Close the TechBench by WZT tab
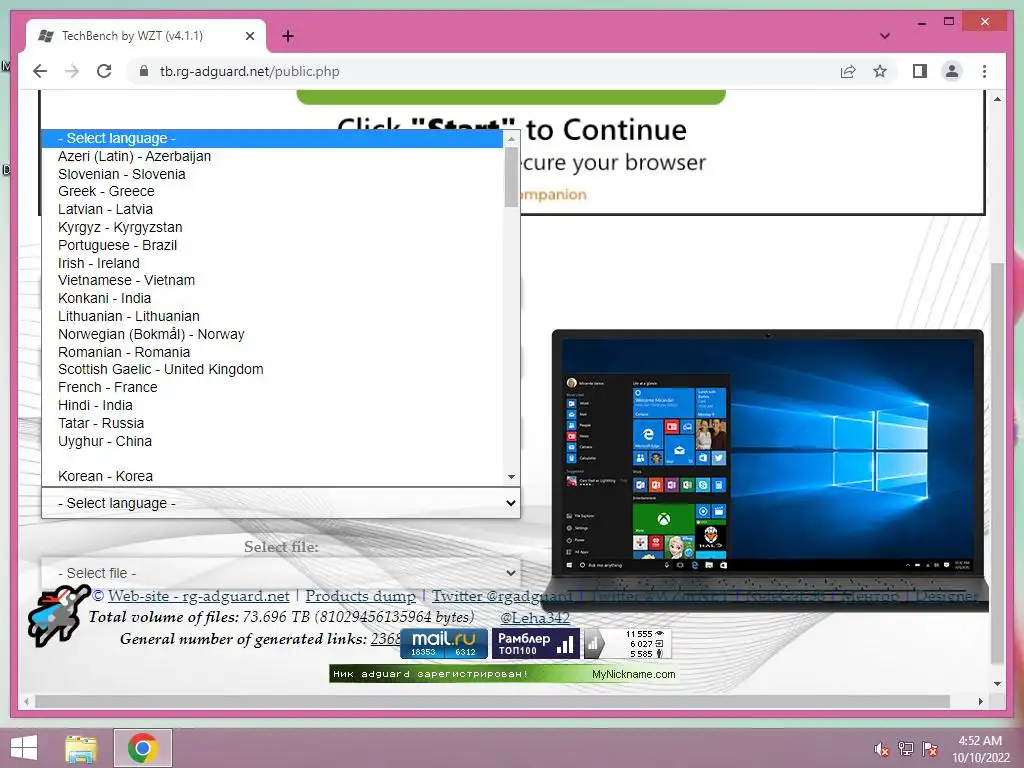The image size is (1024, 768). coord(249,36)
